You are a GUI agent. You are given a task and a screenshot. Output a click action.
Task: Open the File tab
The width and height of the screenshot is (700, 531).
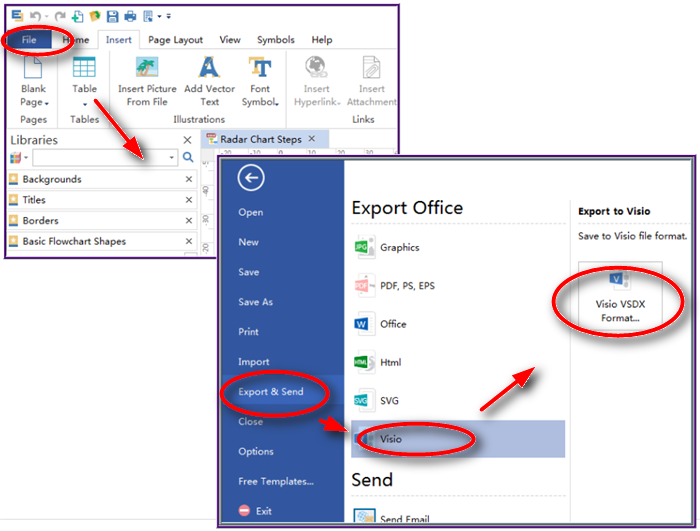point(29,40)
